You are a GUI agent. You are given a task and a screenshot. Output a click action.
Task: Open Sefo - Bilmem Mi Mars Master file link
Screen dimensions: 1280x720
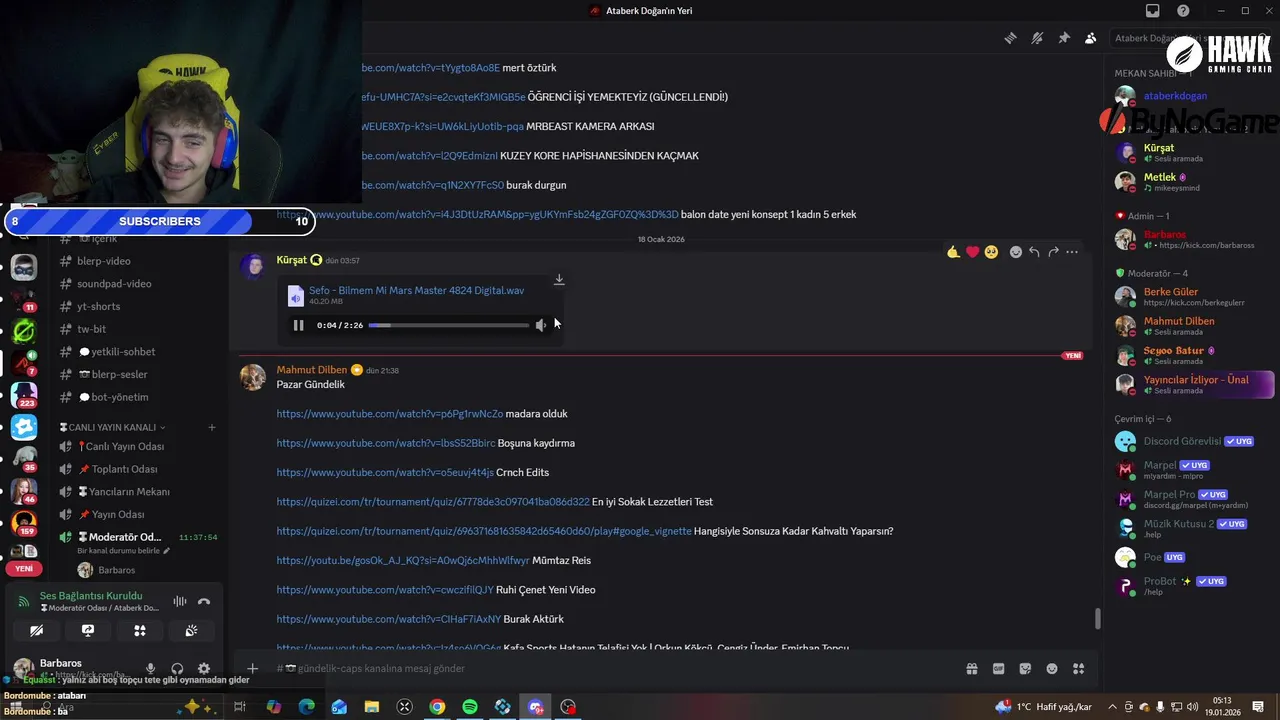coord(416,290)
